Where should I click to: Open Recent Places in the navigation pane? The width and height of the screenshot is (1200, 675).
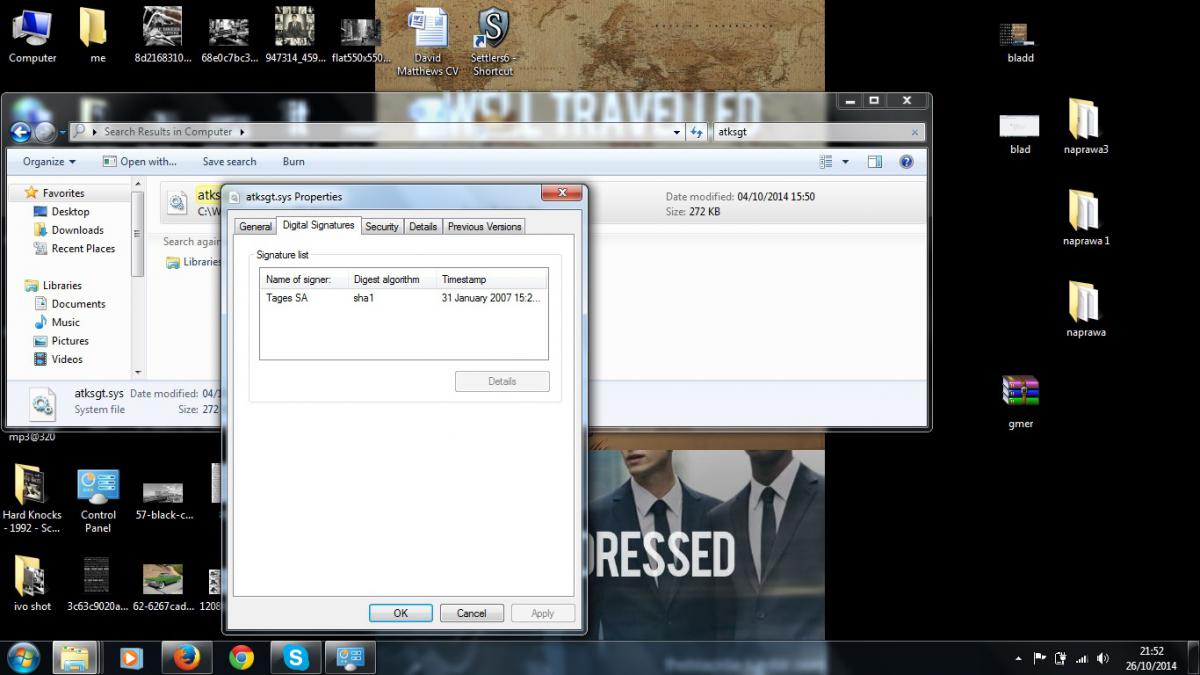click(x=83, y=249)
